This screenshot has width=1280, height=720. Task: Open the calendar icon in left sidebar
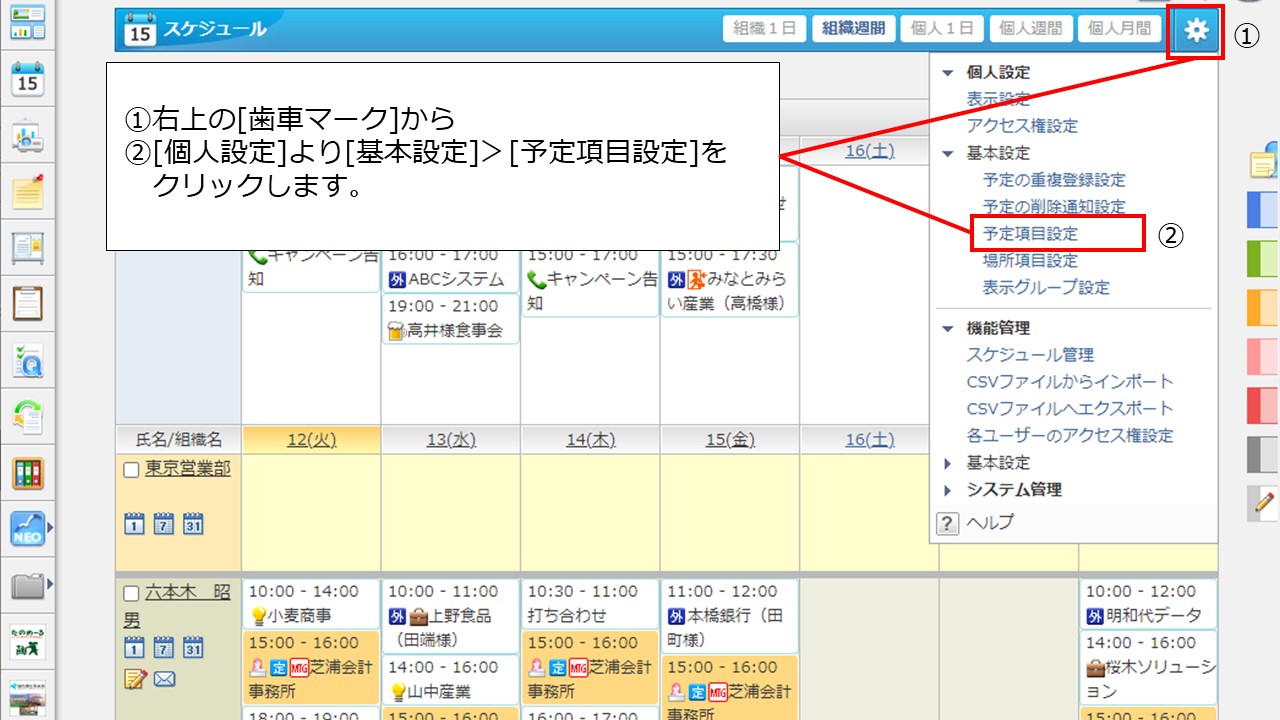(x=28, y=78)
